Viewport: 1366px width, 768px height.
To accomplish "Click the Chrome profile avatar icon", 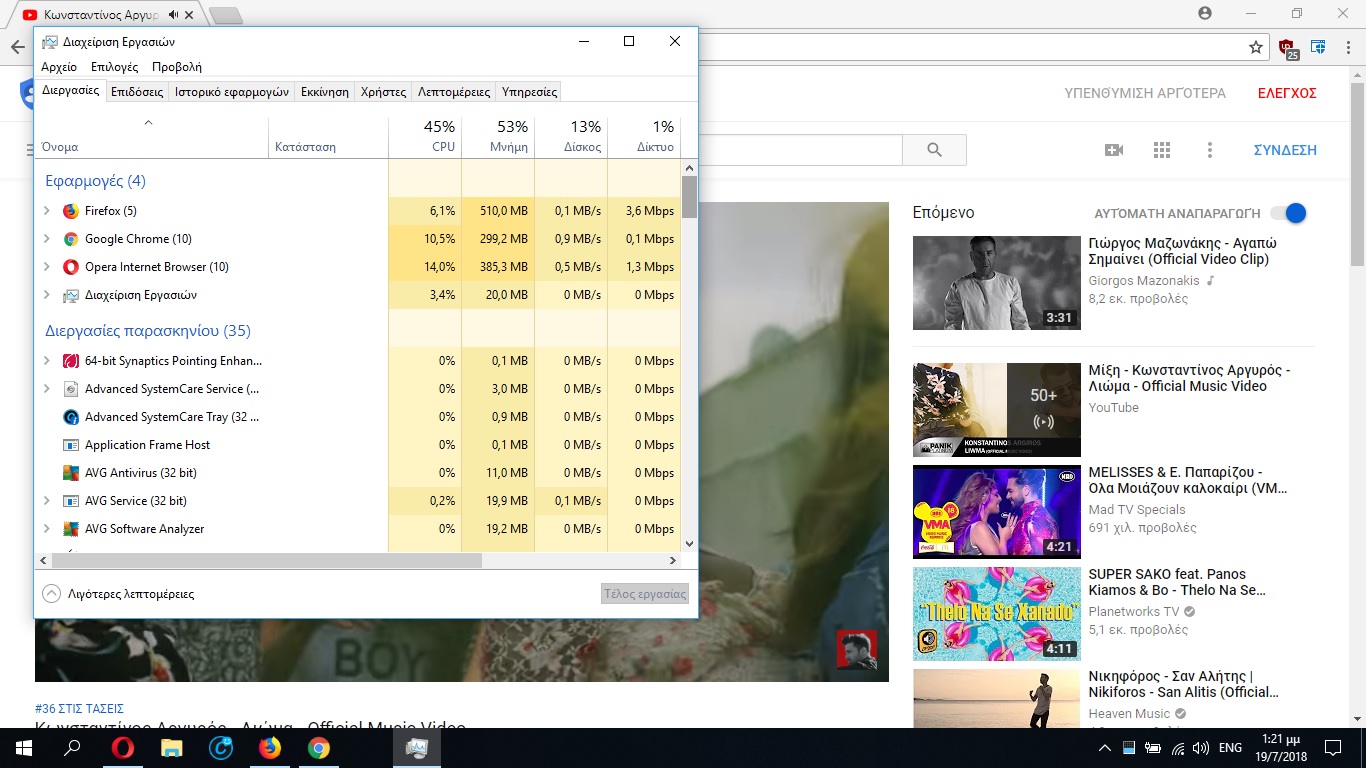I will tap(1205, 13).
